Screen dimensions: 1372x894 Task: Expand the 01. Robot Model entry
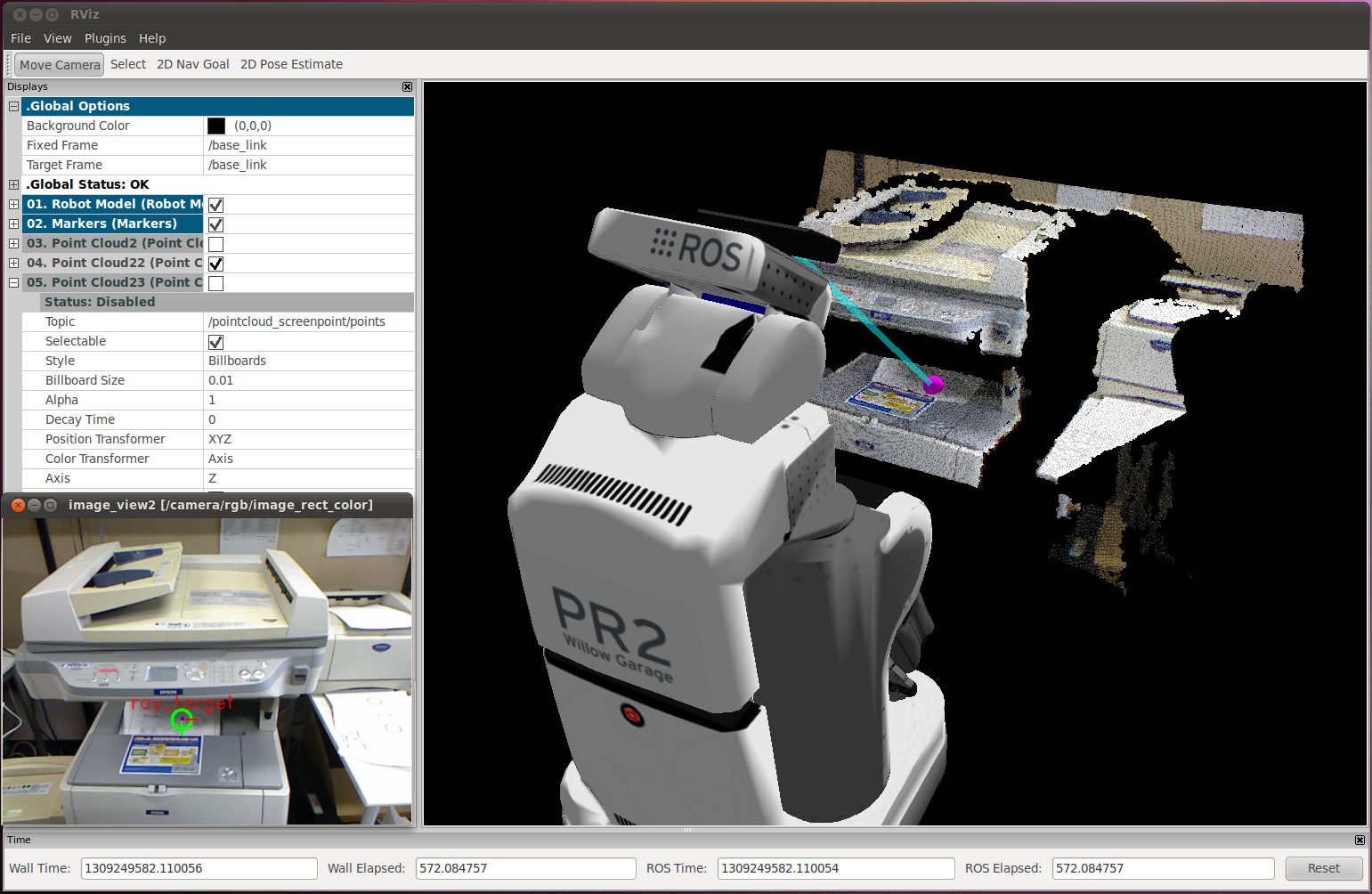[13, 204]
